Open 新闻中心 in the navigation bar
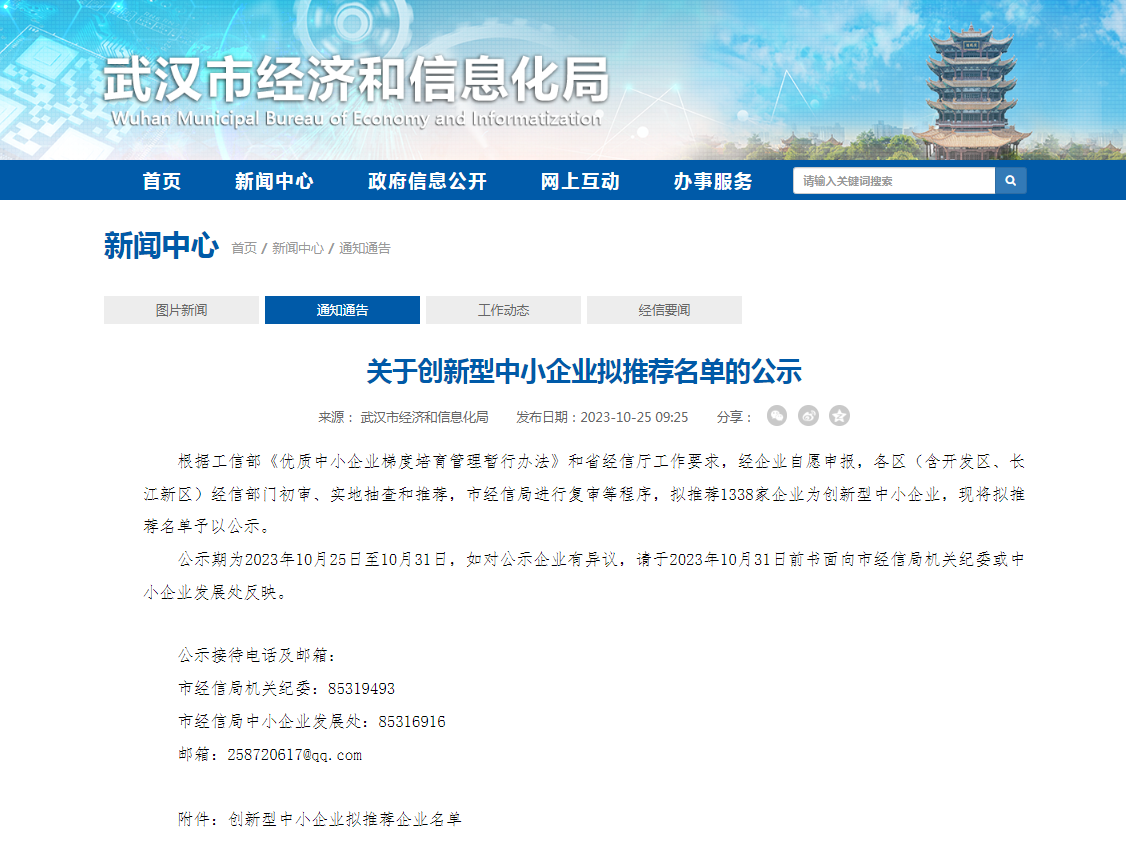Viewport: 1126px width, 852px height. tap(274, 181)
